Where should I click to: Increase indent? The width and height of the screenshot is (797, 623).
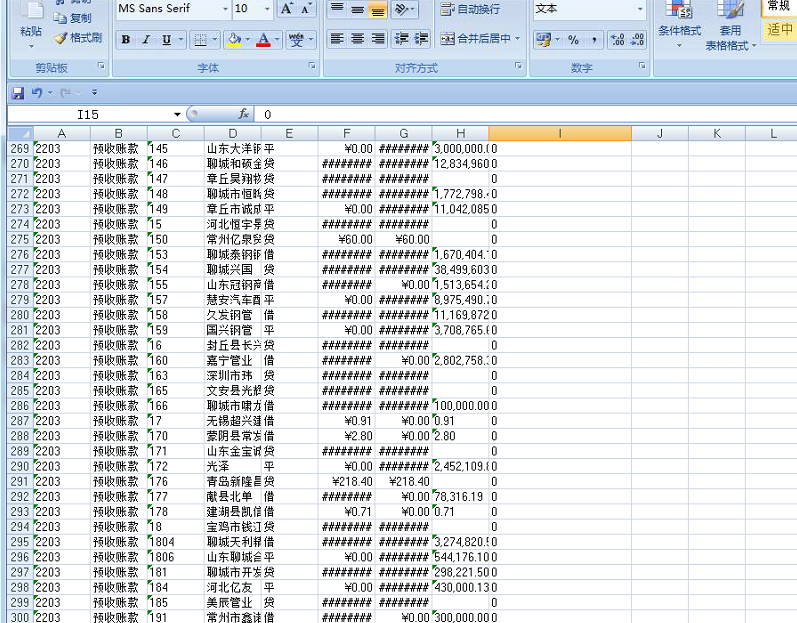coord(421,39)
